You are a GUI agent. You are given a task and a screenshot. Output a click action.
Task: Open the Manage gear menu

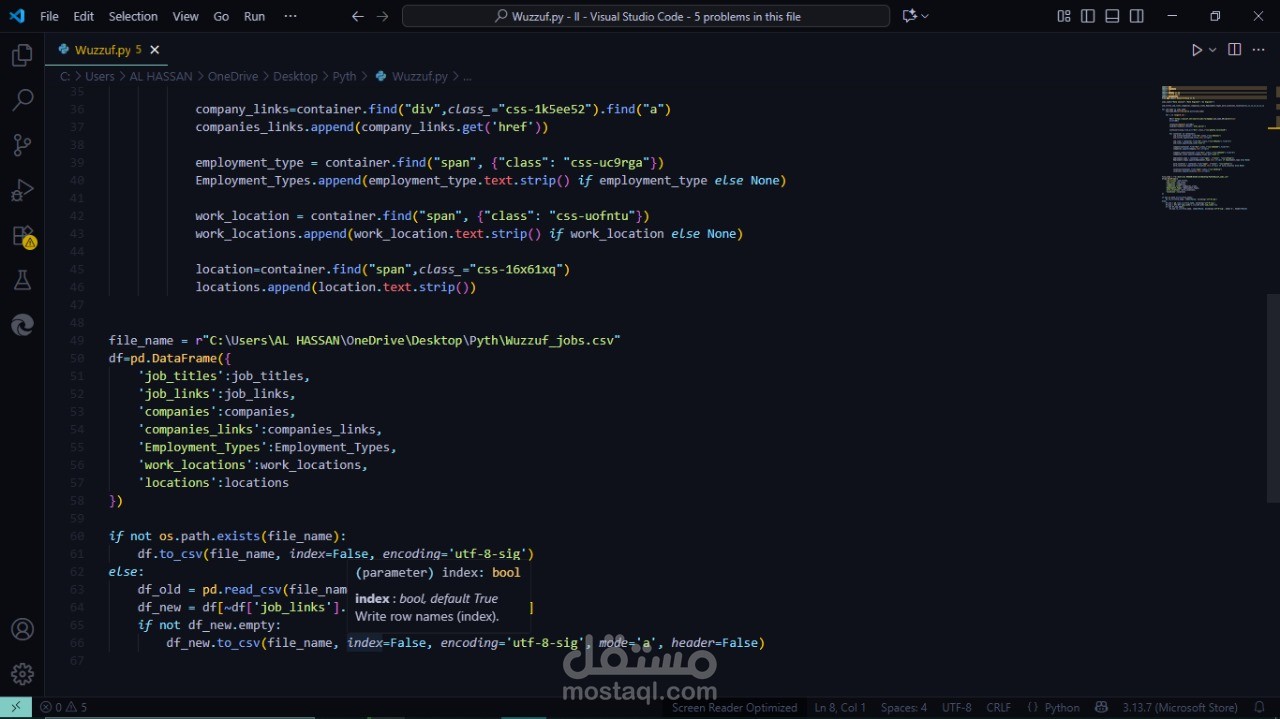tap(22, 674)
